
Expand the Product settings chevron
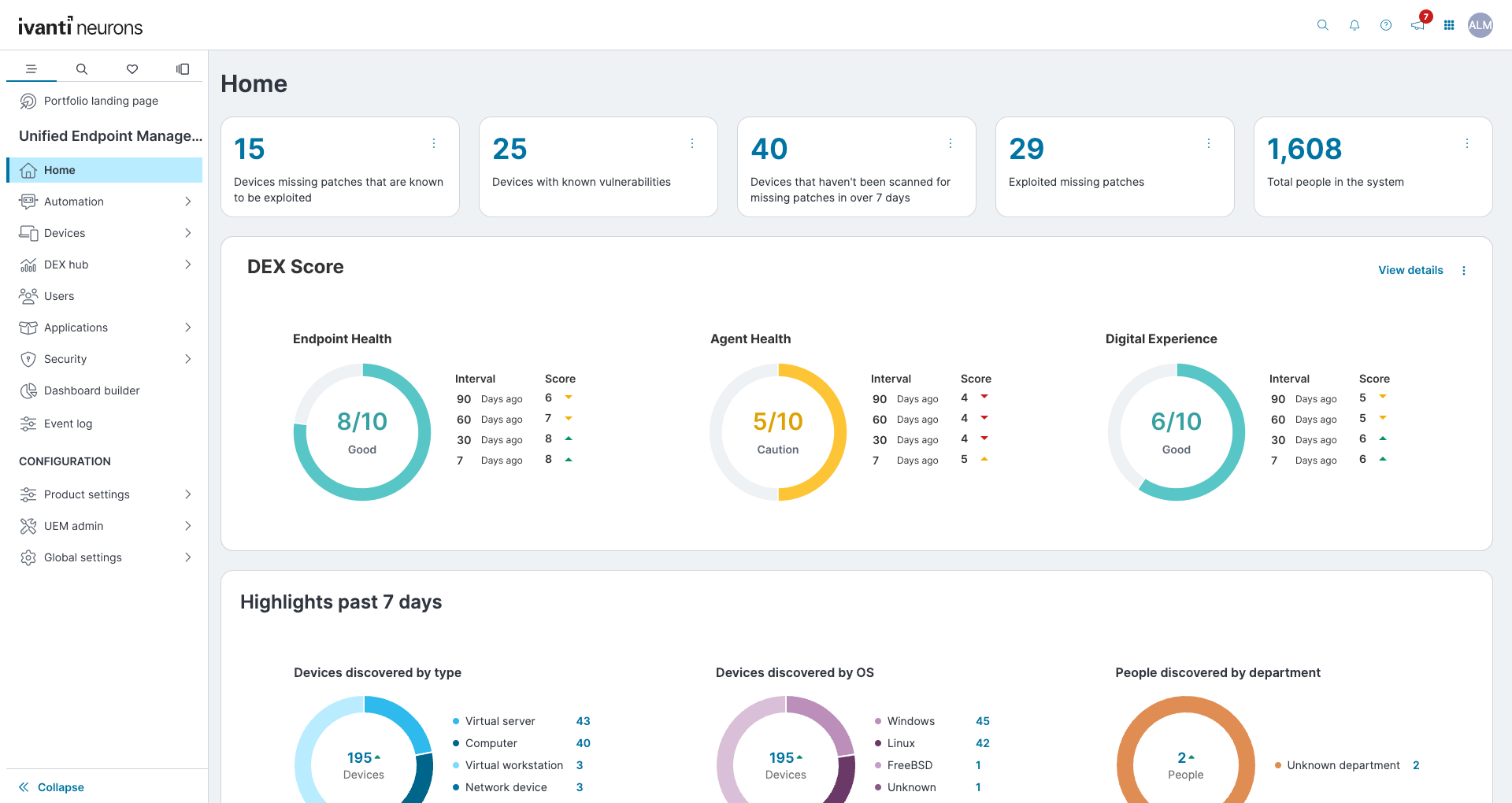tap(188, 494)
